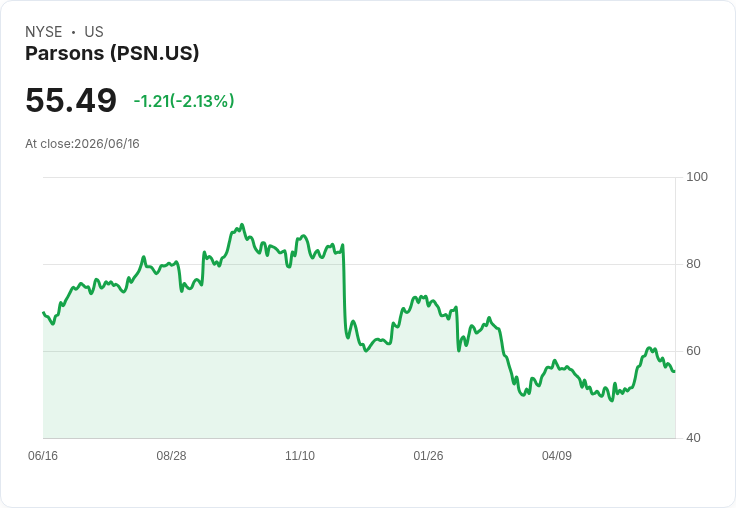Click the 06/16 x-axis date label
The image size is (736, 508).
coord(43,455)
